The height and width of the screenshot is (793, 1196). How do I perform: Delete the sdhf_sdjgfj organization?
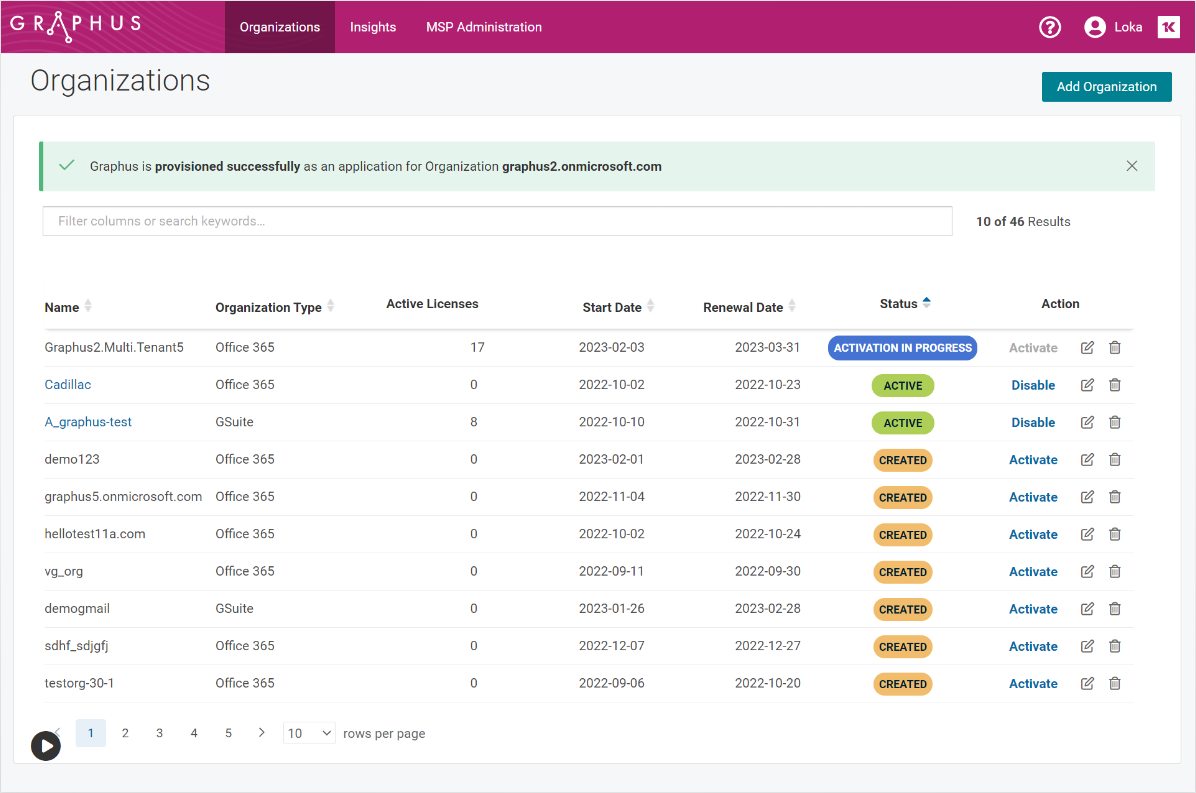pyautogui.click(x=1114, y=647)
